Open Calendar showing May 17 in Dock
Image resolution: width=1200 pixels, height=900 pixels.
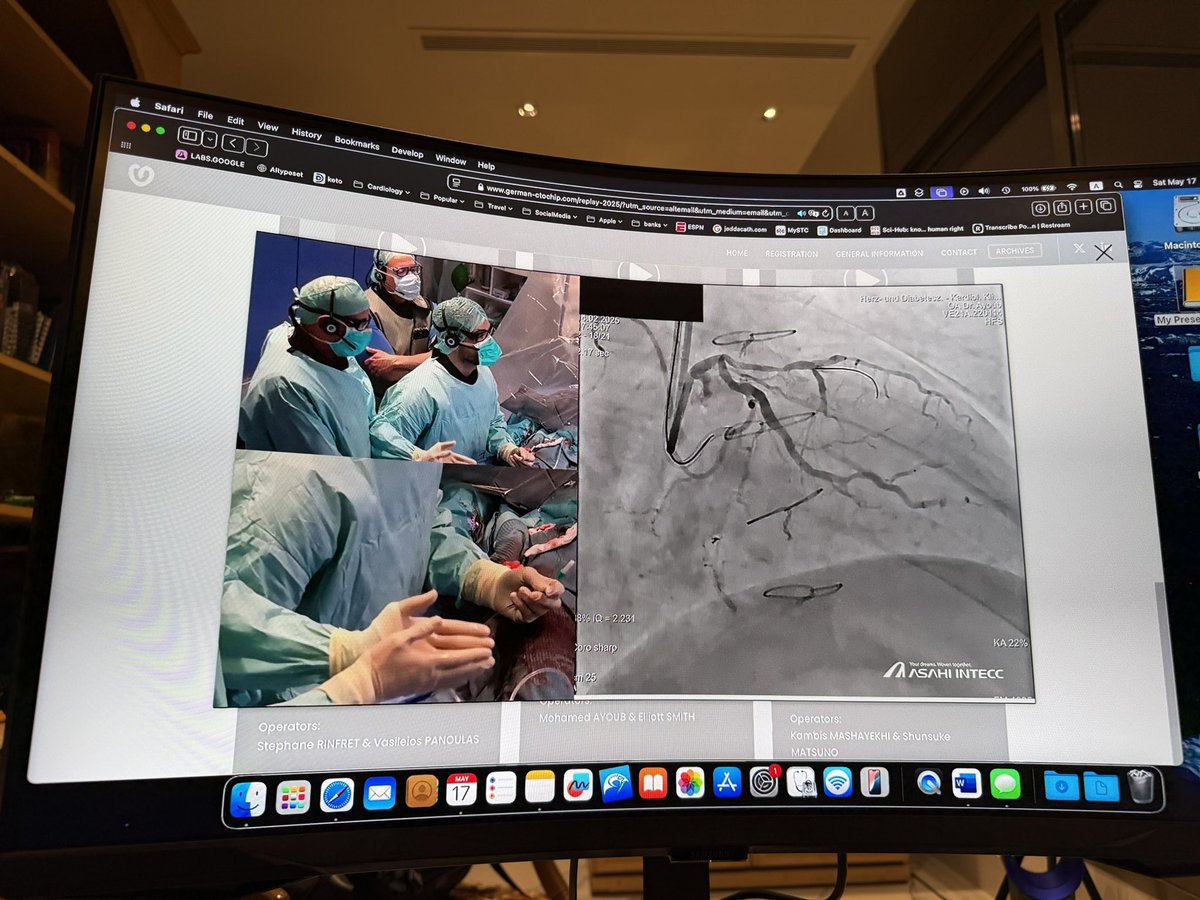(x=461, y=789)
